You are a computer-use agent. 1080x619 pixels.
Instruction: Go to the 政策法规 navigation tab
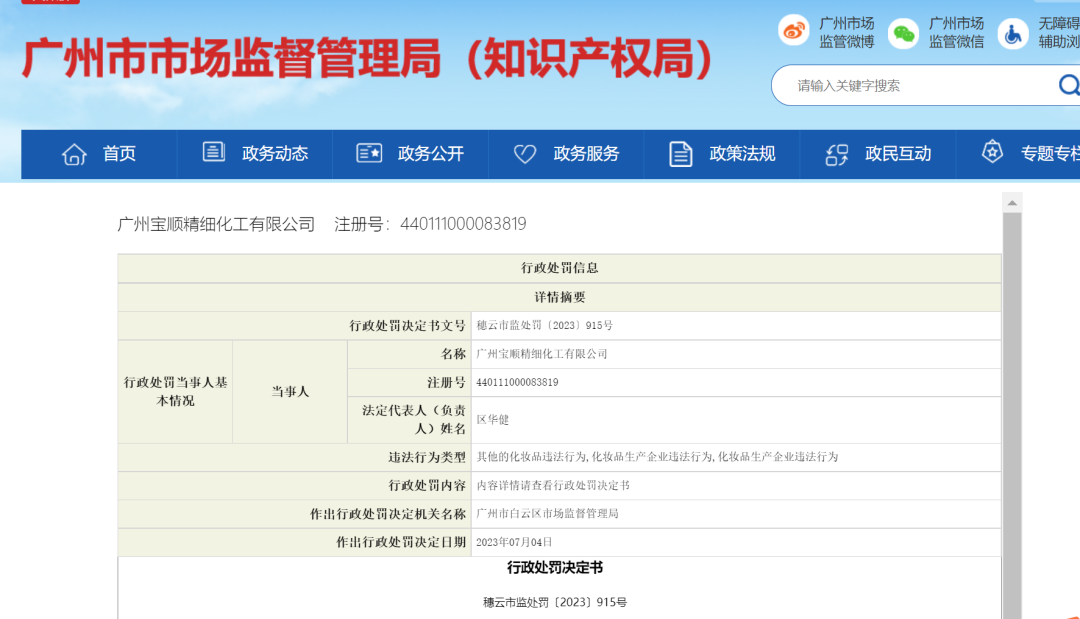click(742, 154)
